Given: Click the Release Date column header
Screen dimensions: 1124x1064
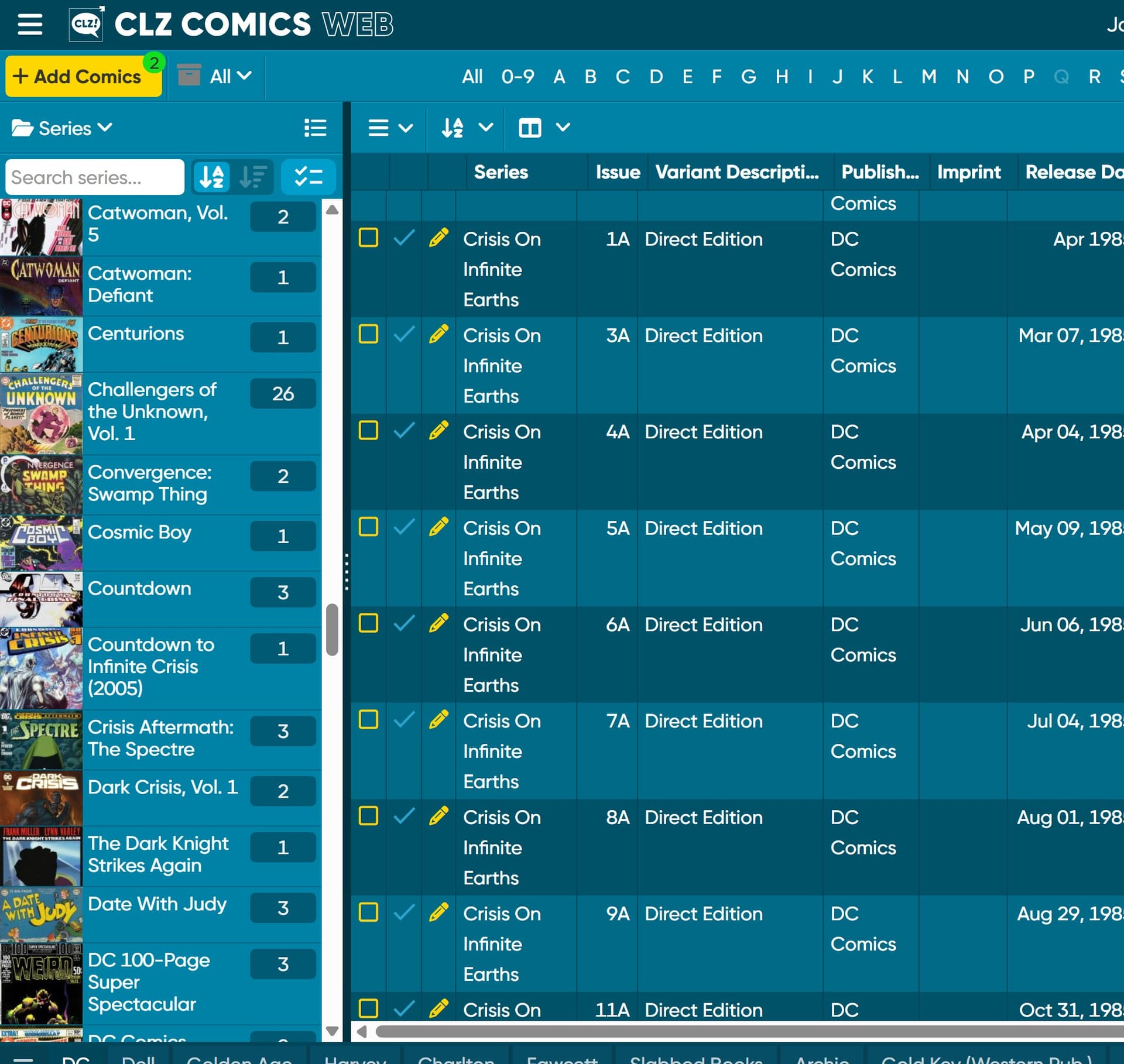Looking at the screenshot, I should pyautogui.click(x=1072, y=172).
